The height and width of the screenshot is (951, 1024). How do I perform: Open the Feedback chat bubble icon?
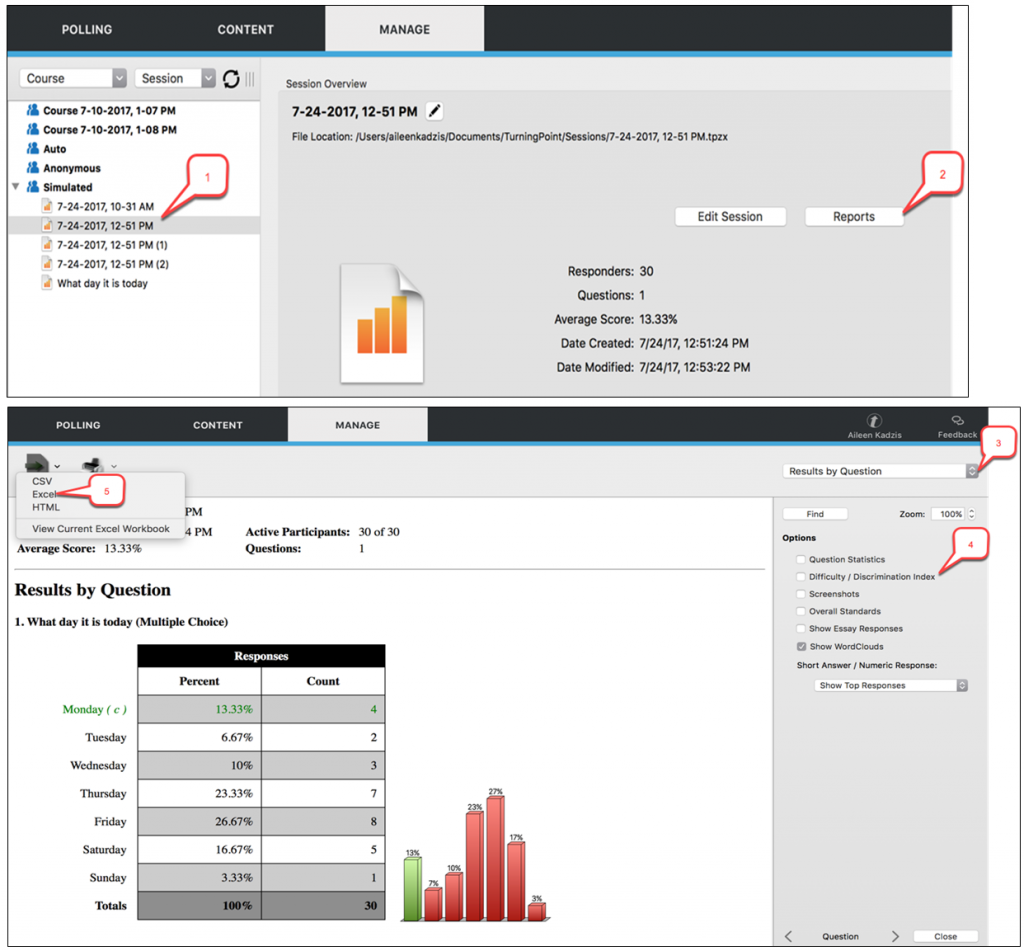click(957, 421)
